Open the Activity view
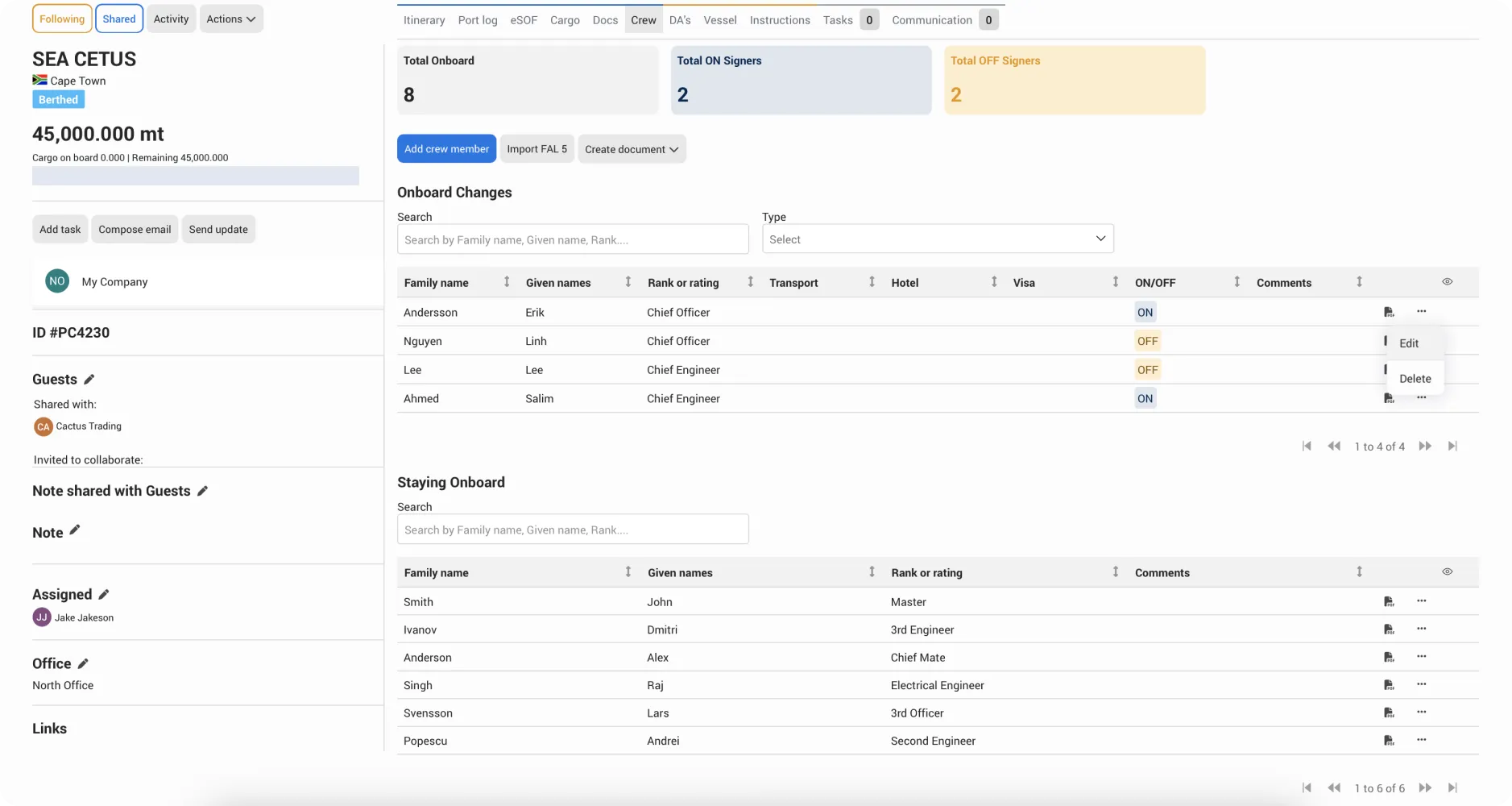1512x806 pixels. [171, 19]
